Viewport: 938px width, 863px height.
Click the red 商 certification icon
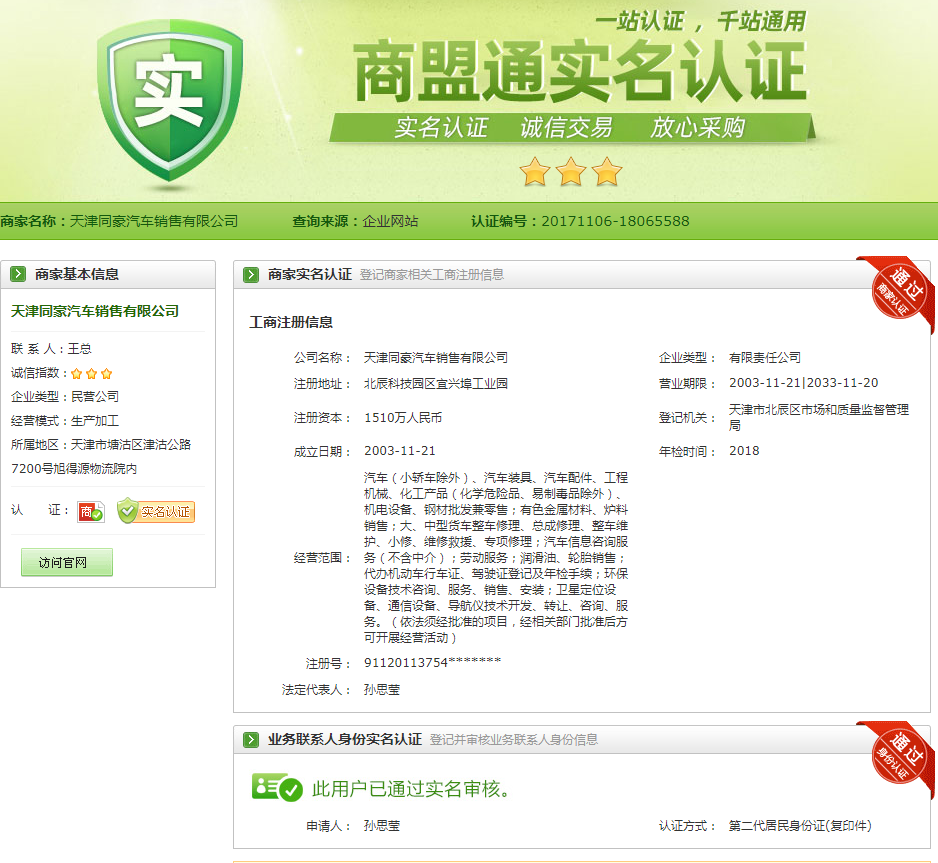click(x=91, y=512)
